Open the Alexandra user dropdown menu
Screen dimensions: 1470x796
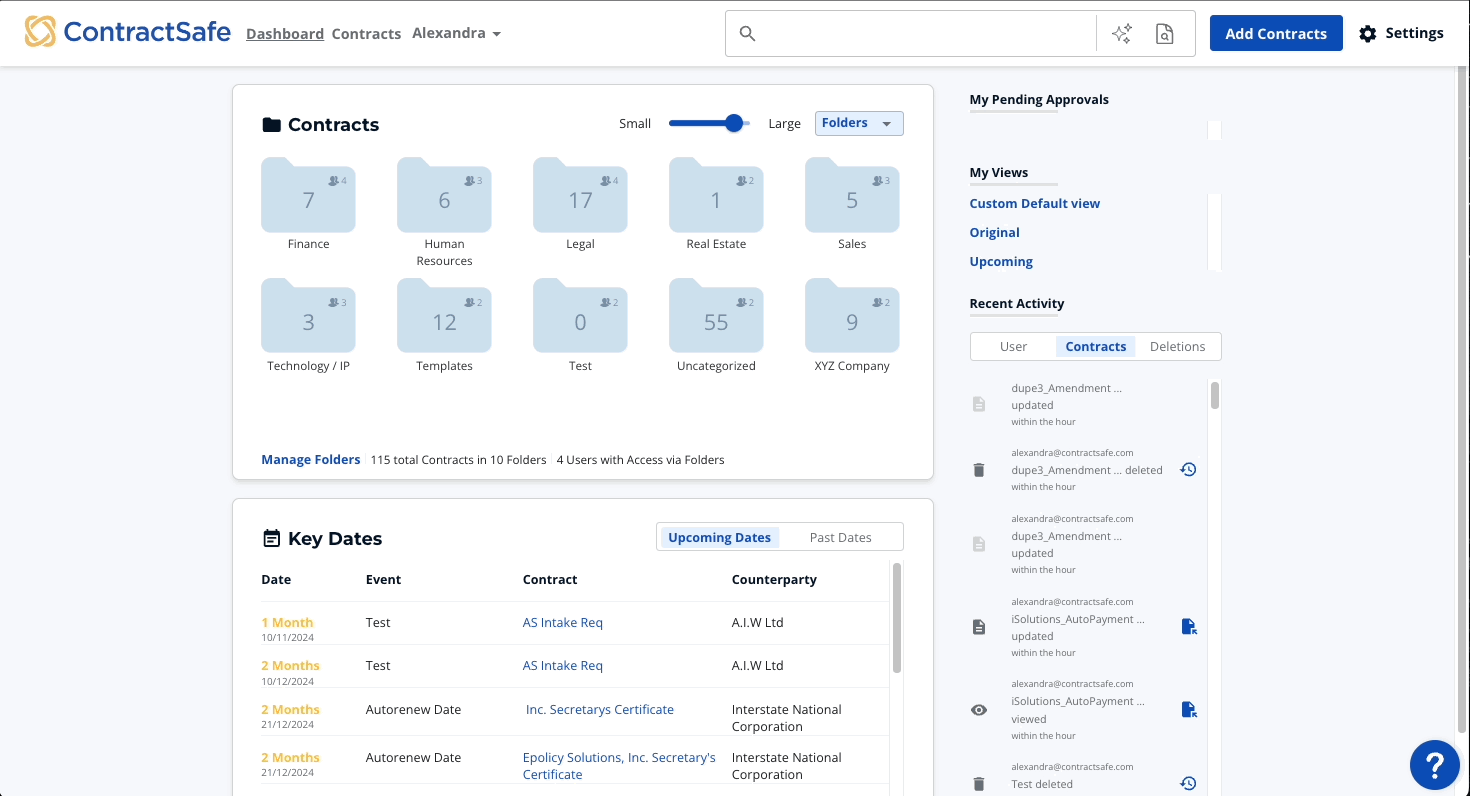pyautogui.click(x=456, y=33)
